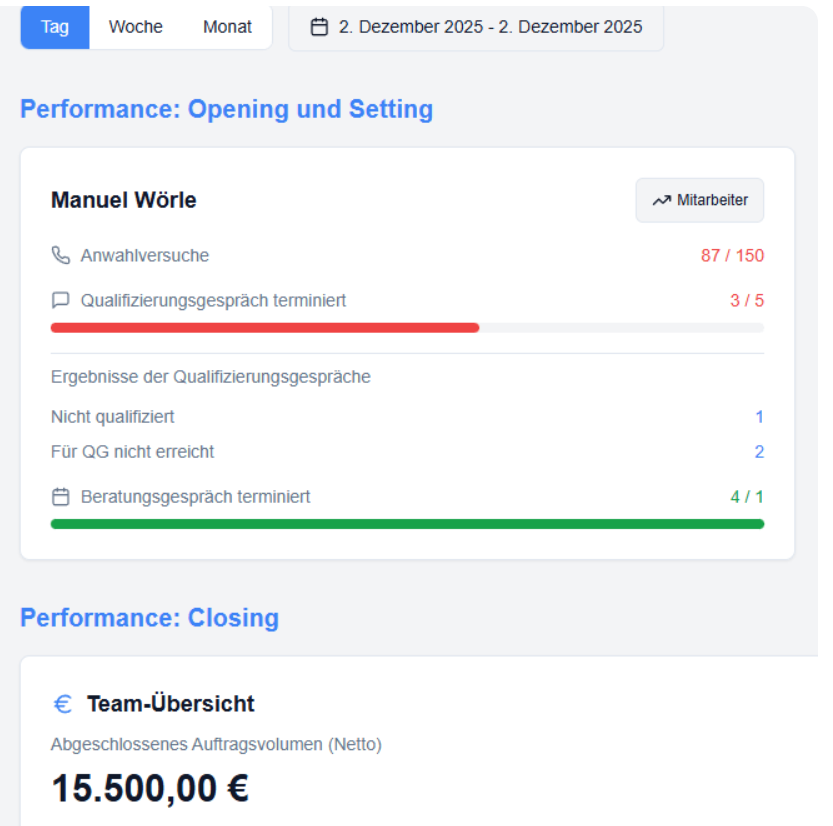Click the calendar icon in date picker
Screen dimensions: 833x826
pos(319,27)
